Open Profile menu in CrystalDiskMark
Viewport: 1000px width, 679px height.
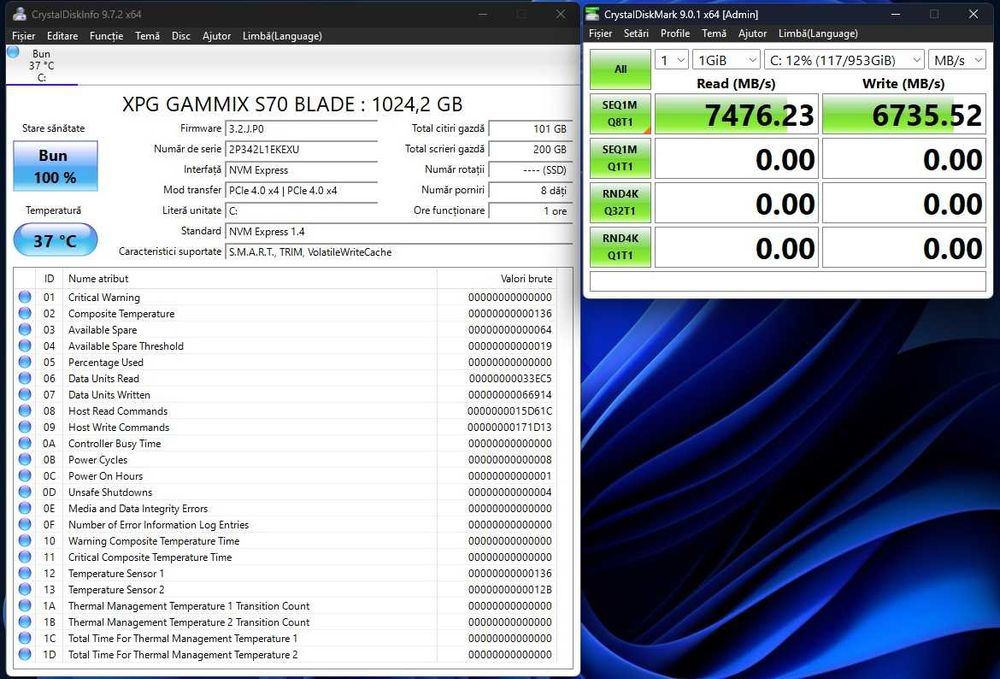point(675,34)
